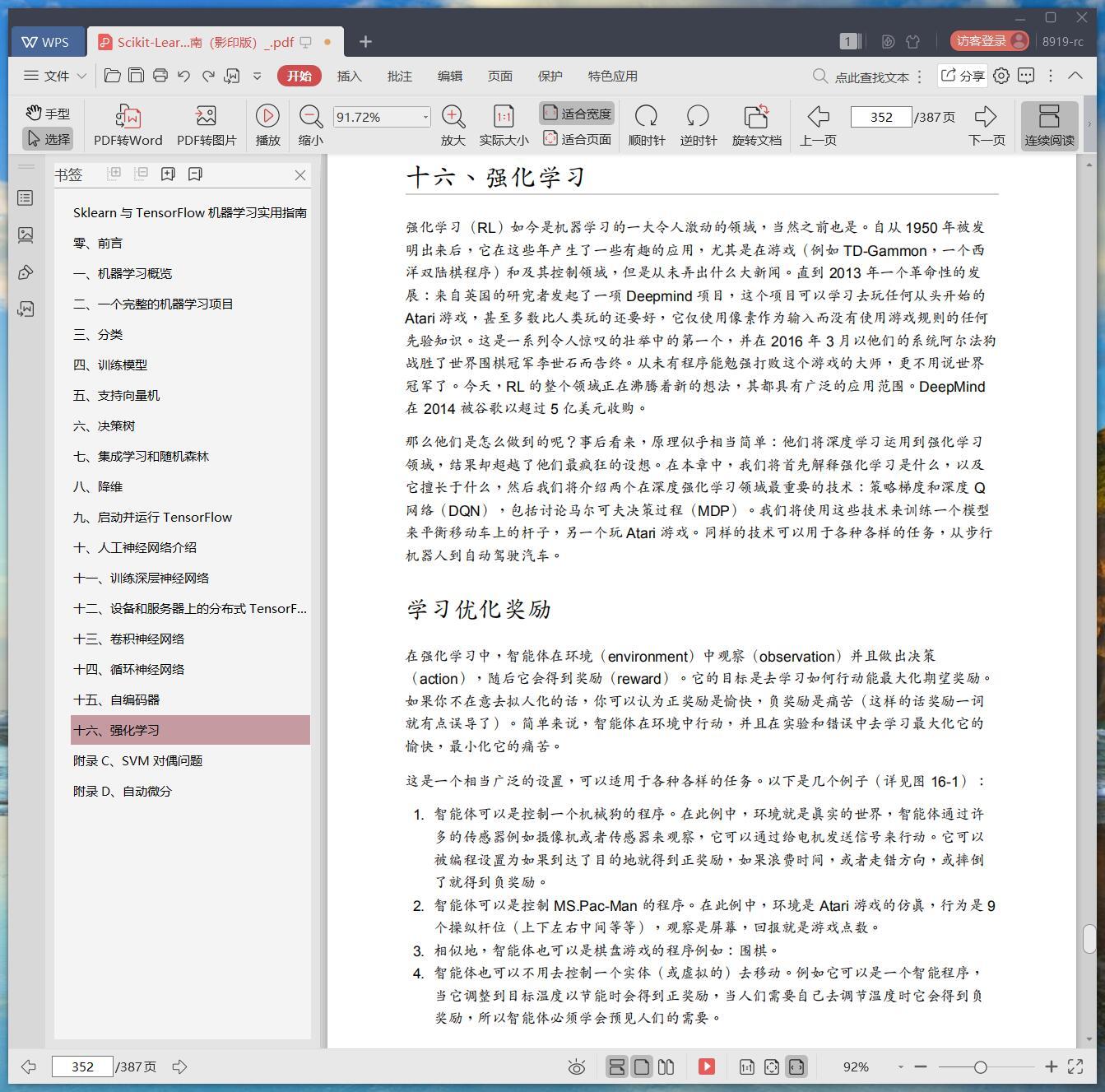1105x1092 pixels.
Task: Click the page number 352 field in toolbar
Action: 880,117
